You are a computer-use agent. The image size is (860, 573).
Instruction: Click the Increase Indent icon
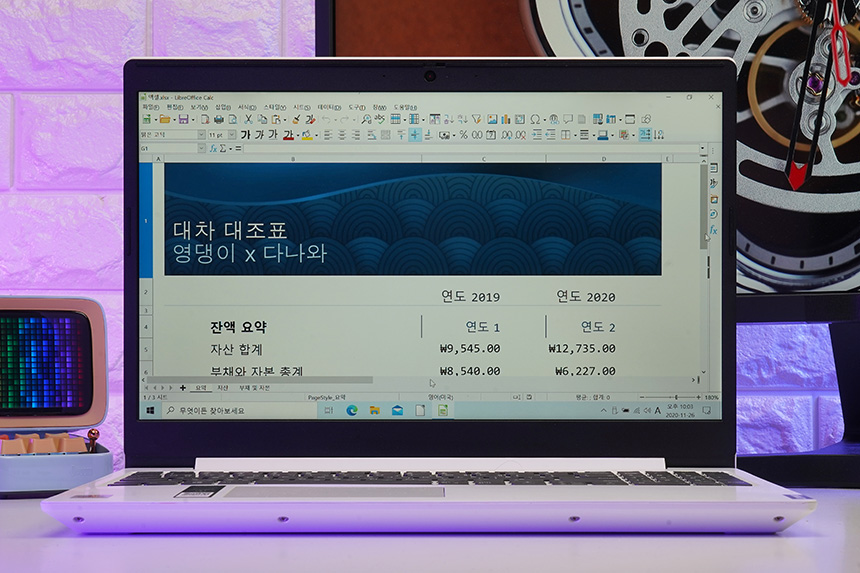[x=537, y=134]
